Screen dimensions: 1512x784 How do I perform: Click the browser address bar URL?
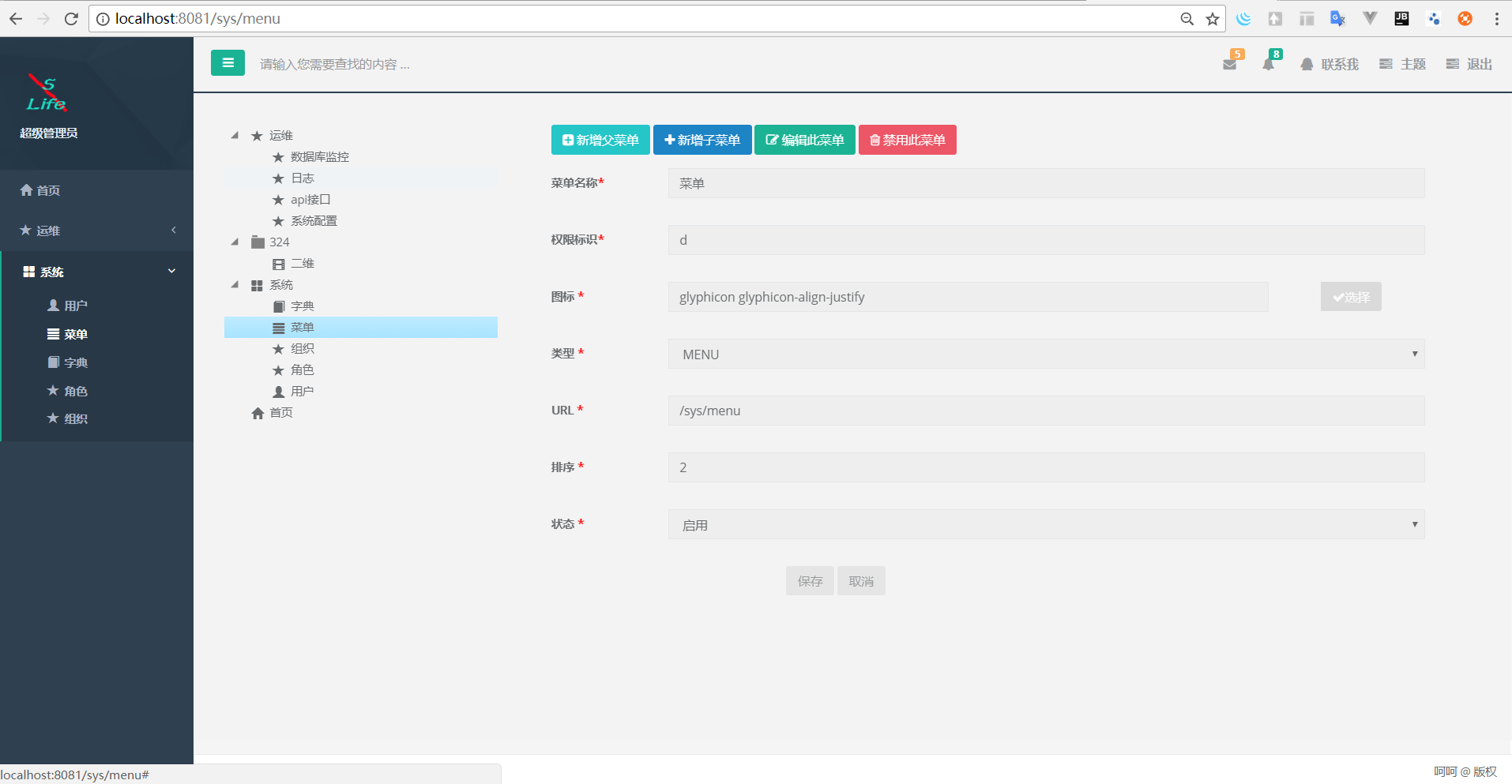pos(197,19)
